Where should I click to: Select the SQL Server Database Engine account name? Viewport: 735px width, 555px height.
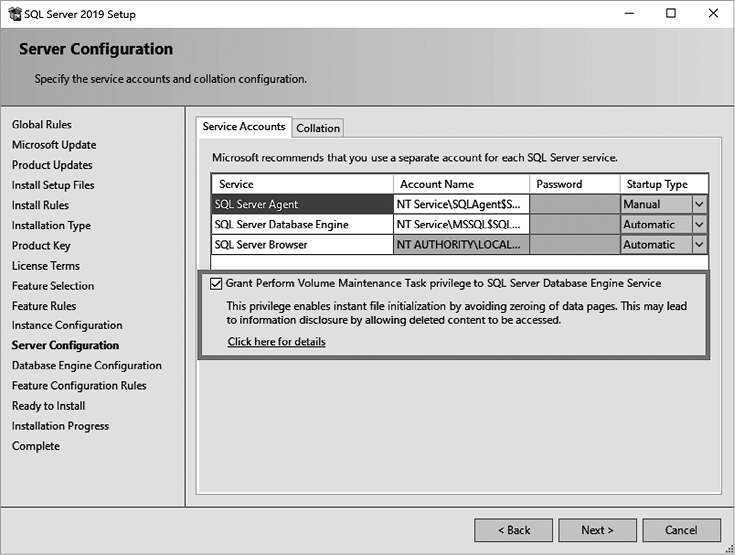[x=459, y=225]
